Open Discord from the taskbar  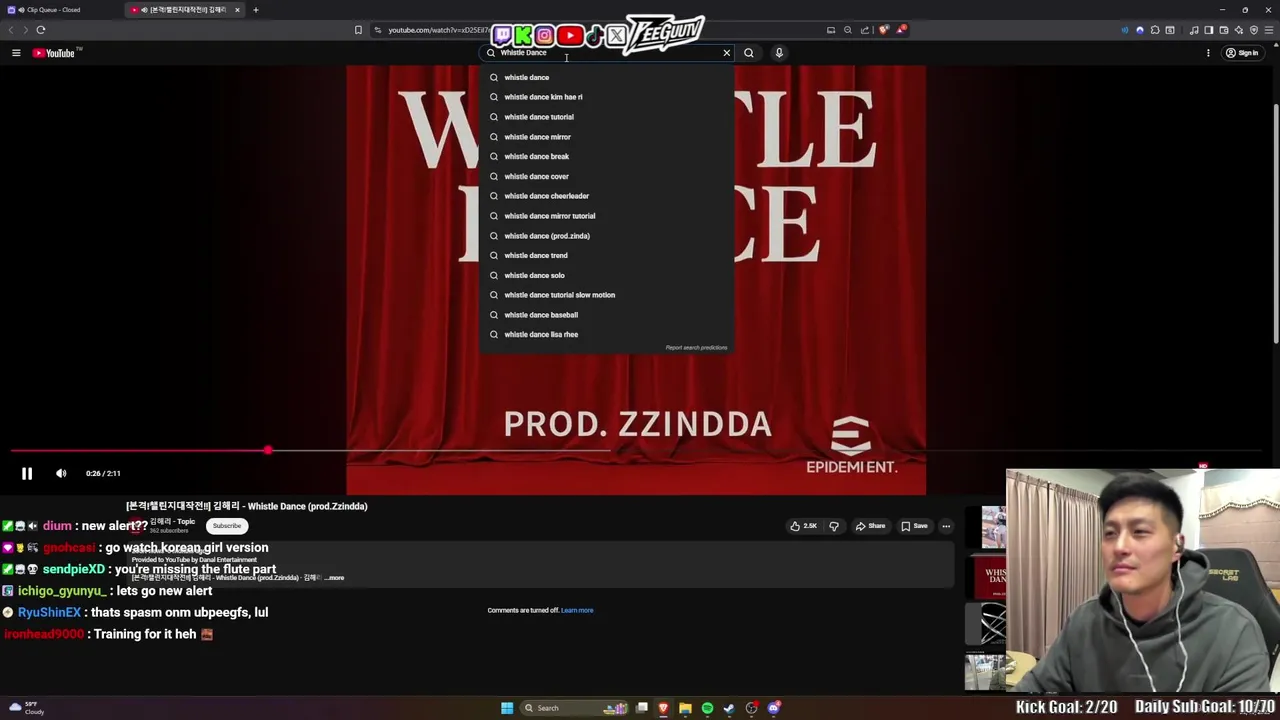tap(773, 708)
